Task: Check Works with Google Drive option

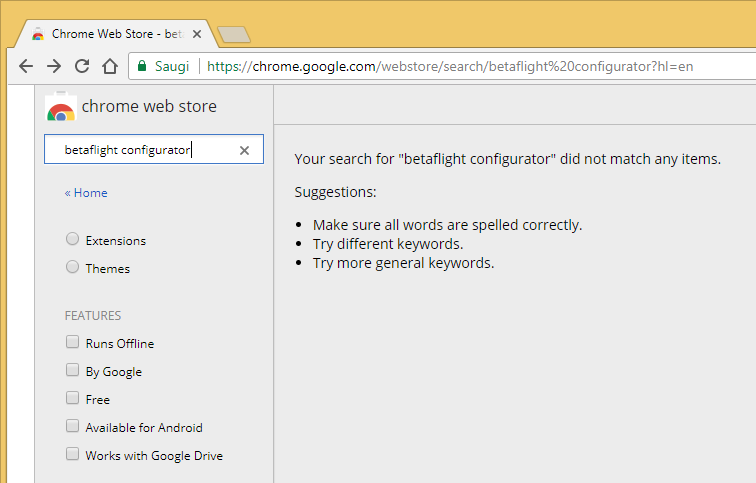Action: click(72, 454)
